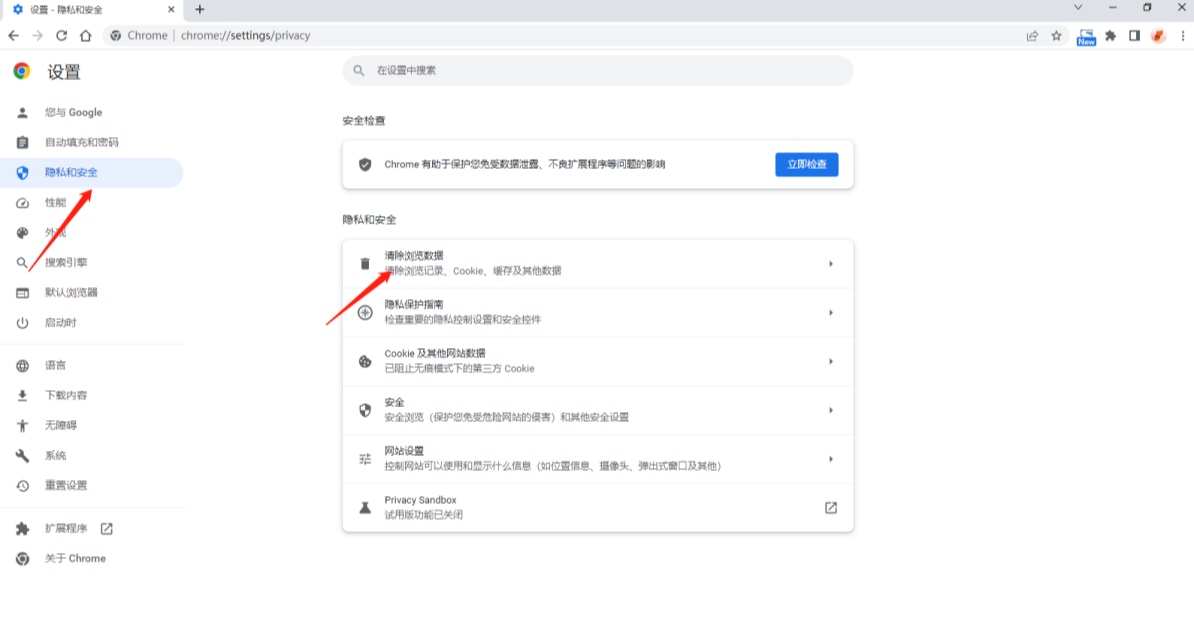Open 性能 in sidebar
Viewport: 1194px width, 640px height.
[x=91, y=203]
